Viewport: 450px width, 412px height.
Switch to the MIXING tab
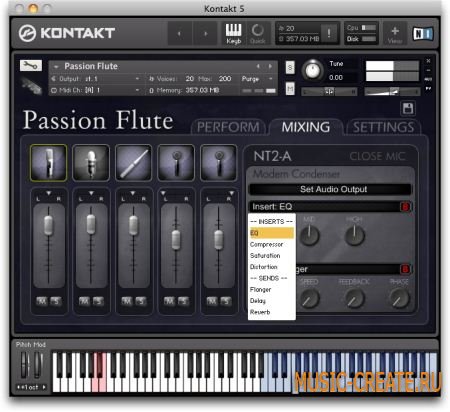pos(306,127)
